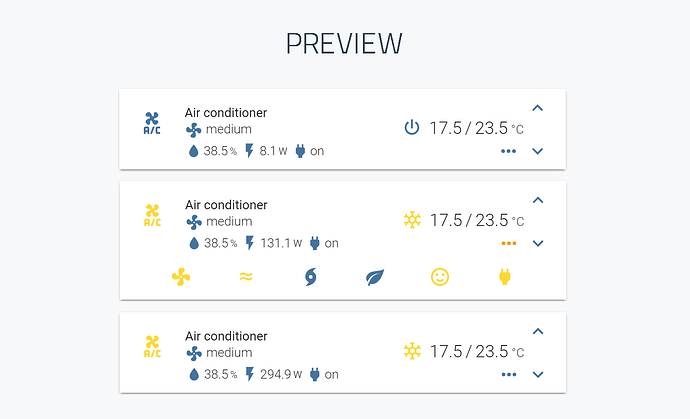Viewport: 690px width, 419px height.
Task: Expand the third card's three-dot toolbar
Action: coord(509,374)
